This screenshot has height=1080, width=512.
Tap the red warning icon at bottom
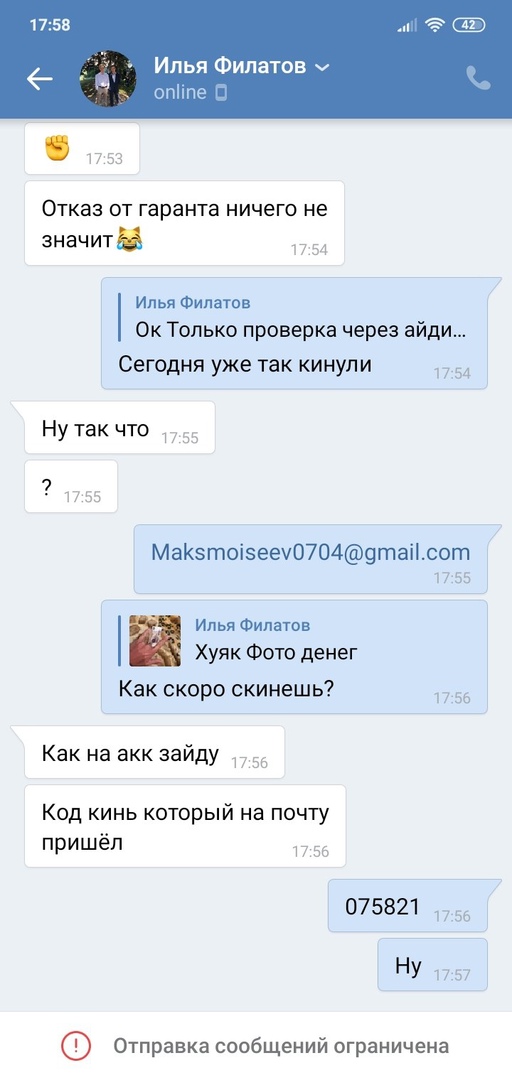(76, 1047)
